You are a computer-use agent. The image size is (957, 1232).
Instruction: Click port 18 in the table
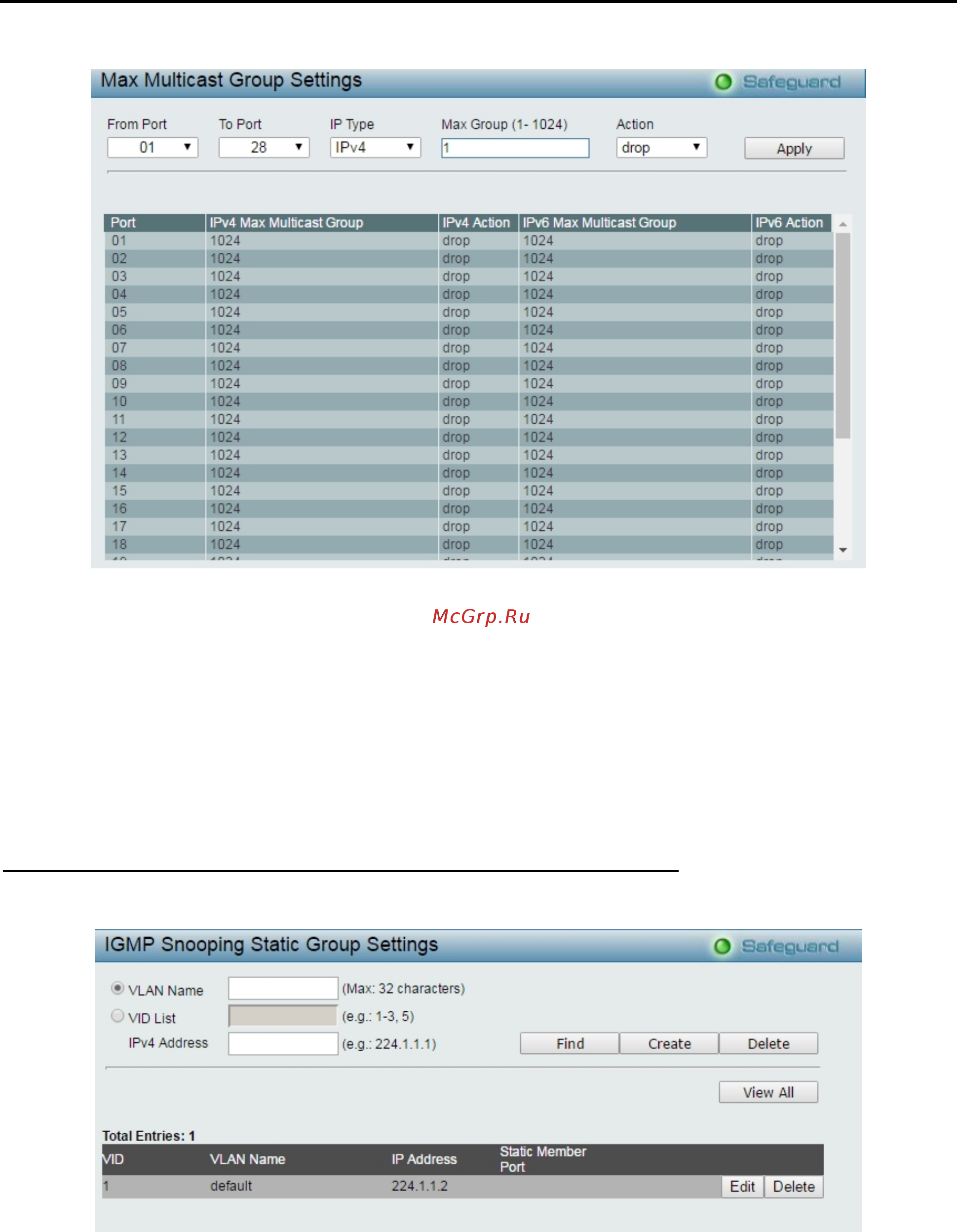(119, 545)
